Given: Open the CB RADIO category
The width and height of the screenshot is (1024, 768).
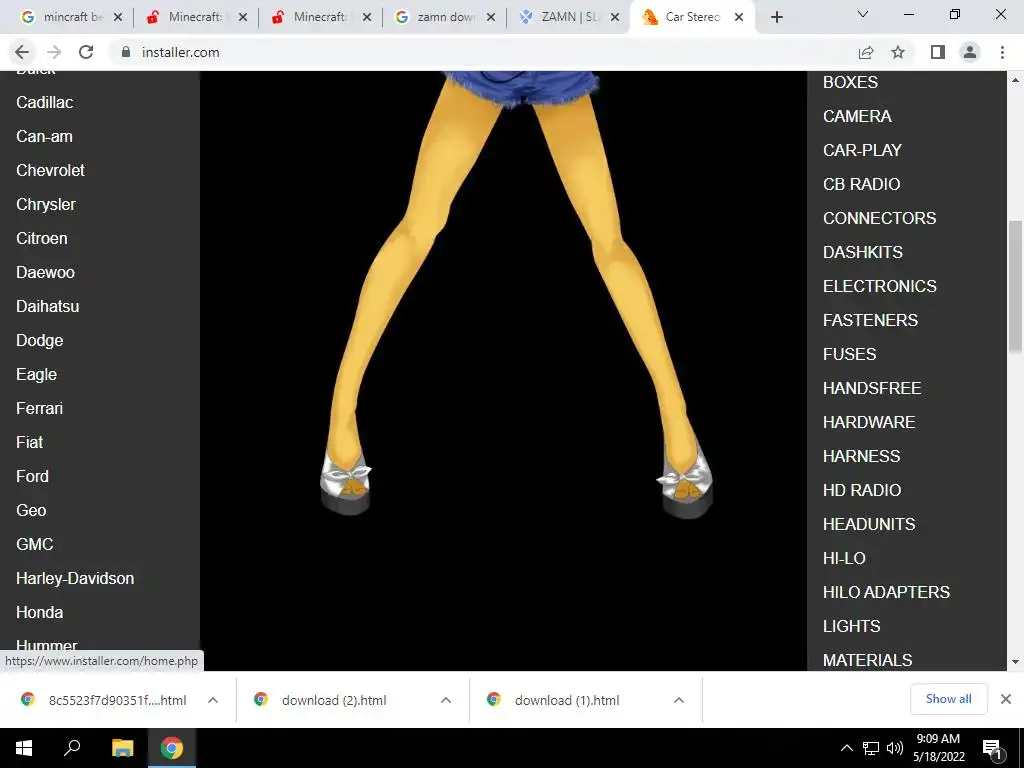Looking at the screenshot, I should [x=861, y=184].
